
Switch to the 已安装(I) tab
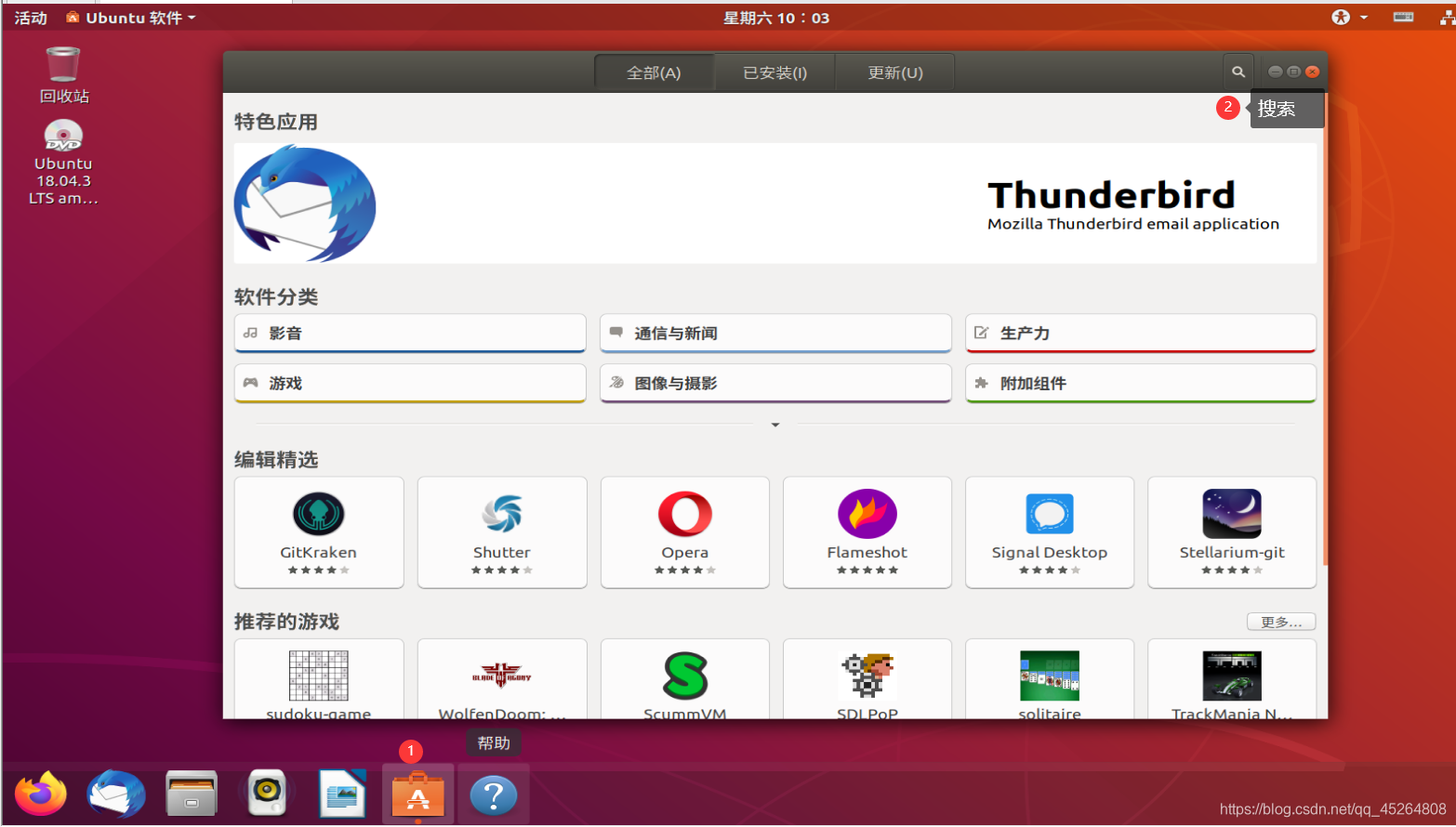pos(774,72)
